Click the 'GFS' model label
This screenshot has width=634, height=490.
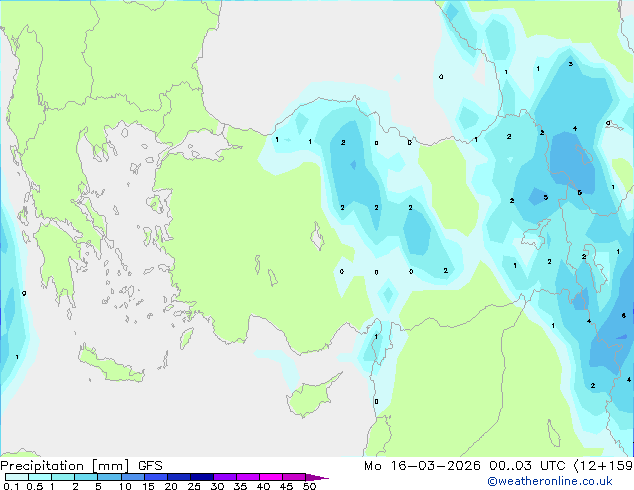[x=150, y=466]
